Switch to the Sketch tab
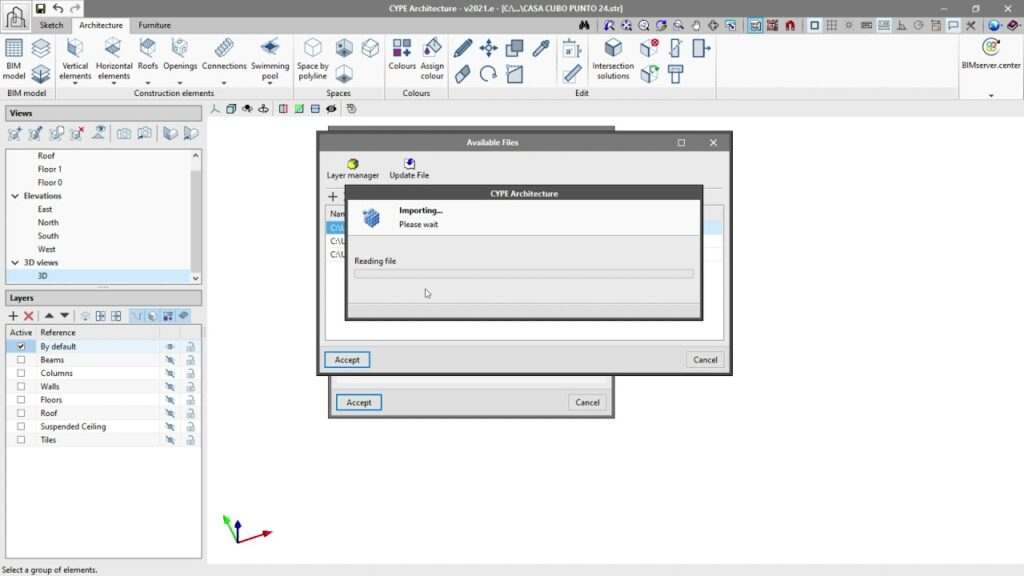The width and height of the screenshot is (1024, 576). click(51, 25)
